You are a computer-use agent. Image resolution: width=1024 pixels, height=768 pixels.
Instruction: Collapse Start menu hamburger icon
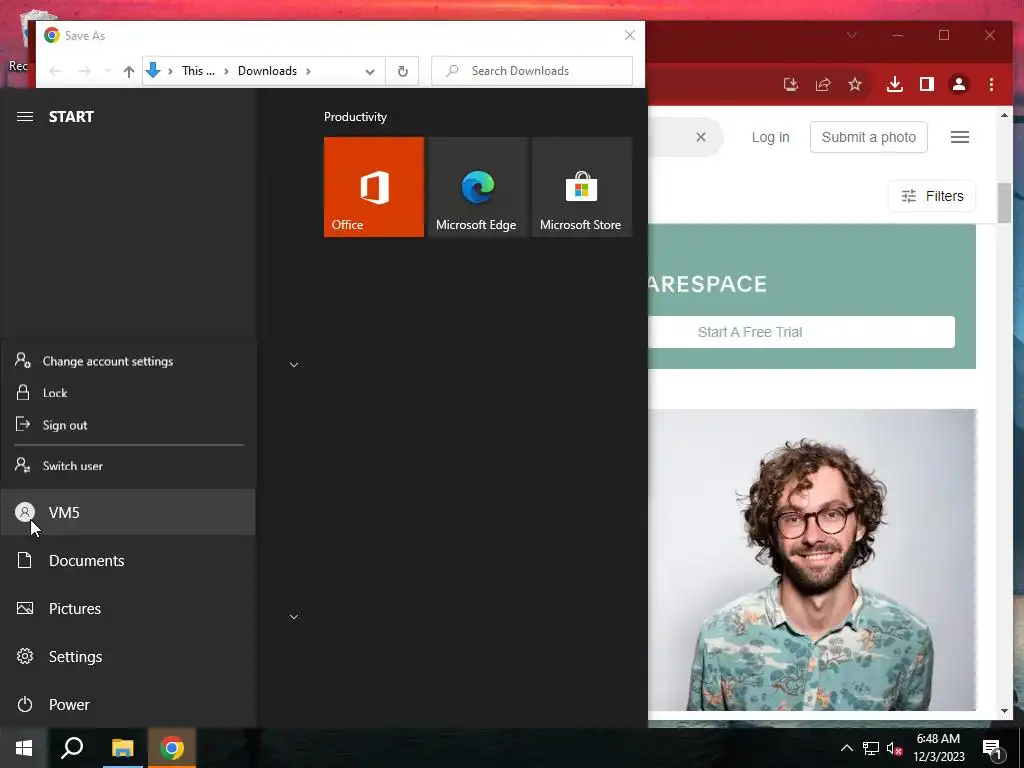pyautogui.click(x=25, y=117)
